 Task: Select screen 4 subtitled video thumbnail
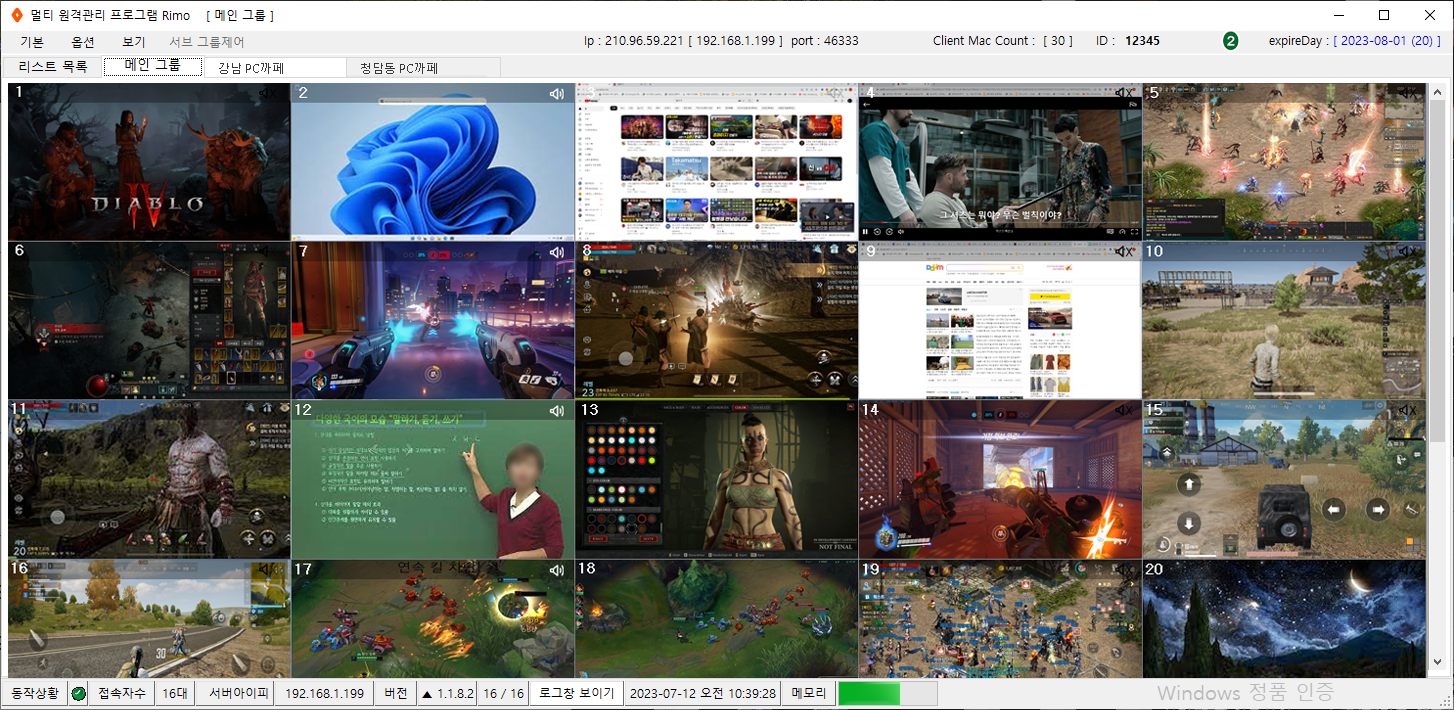tap(1000, 161)
